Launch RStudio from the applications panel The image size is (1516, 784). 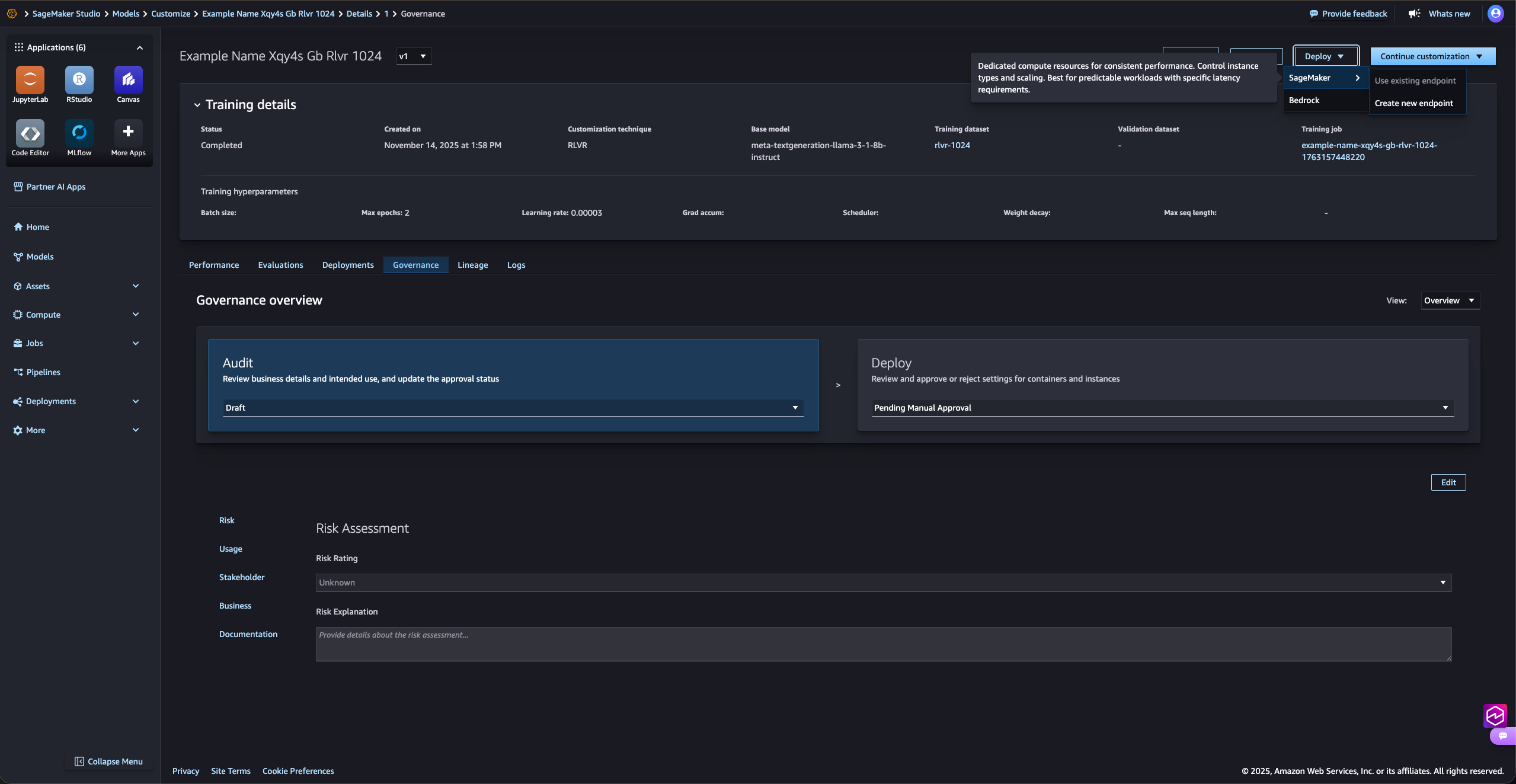click(79, 80)
